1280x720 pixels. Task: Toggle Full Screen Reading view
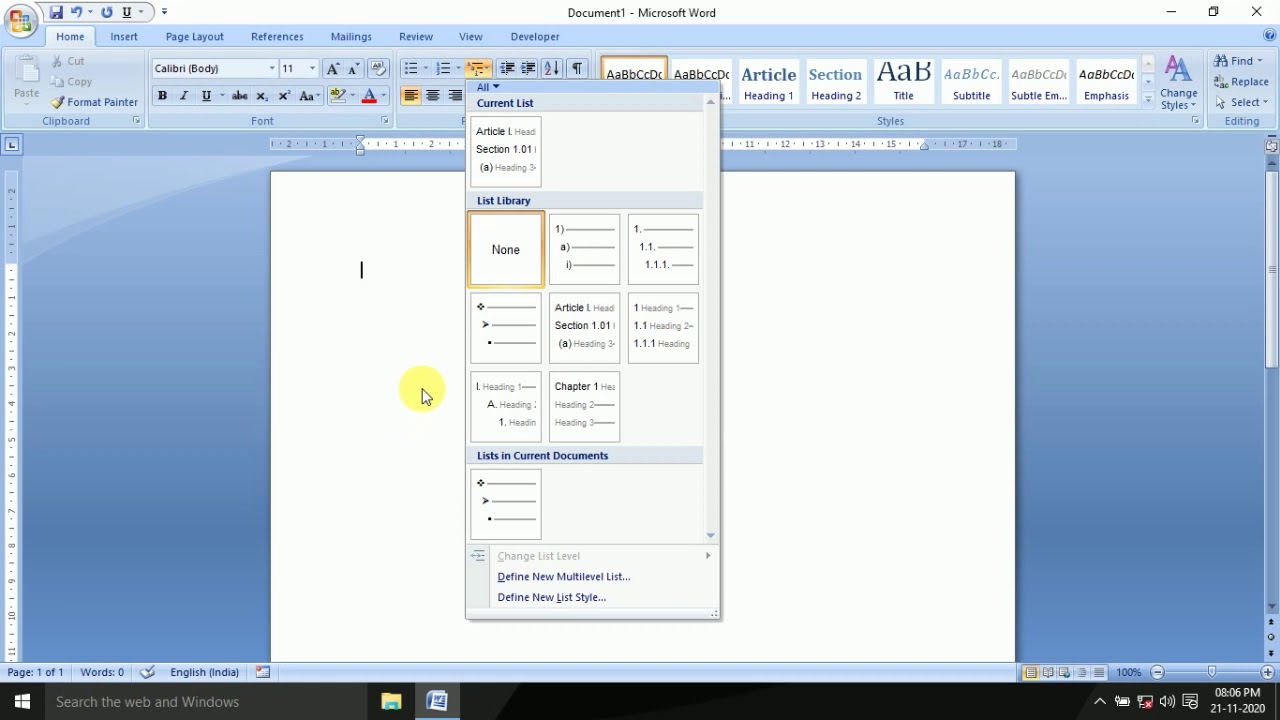(x=1047, y=673)
